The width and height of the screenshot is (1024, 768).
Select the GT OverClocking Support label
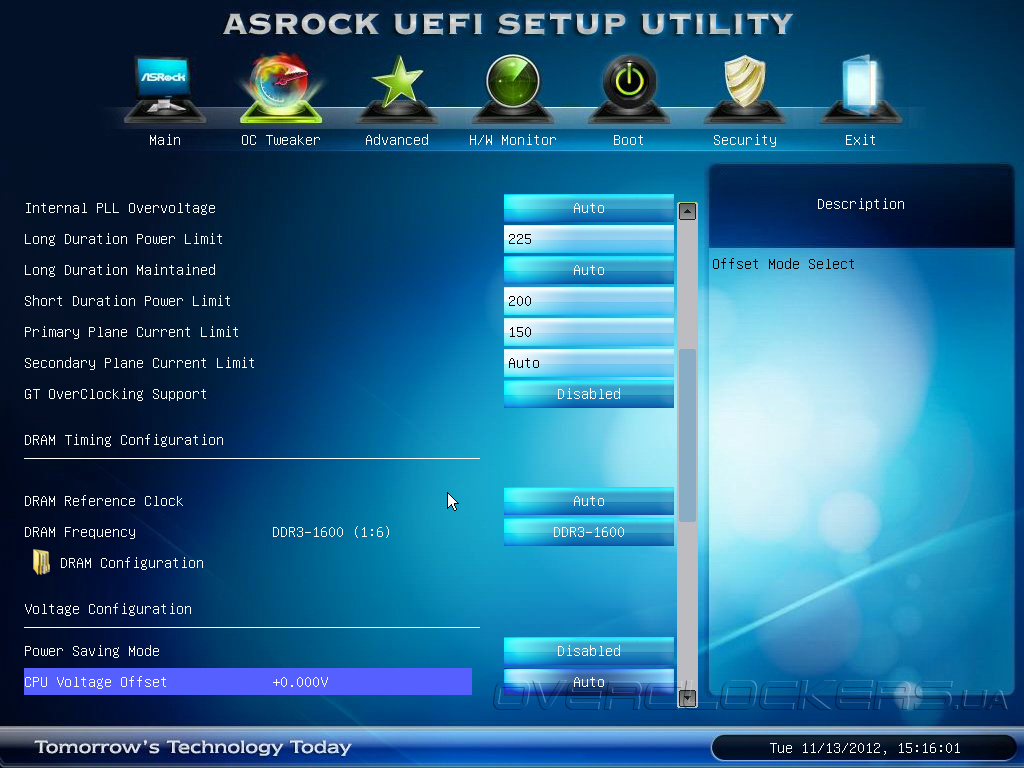[x=116, y=394]
